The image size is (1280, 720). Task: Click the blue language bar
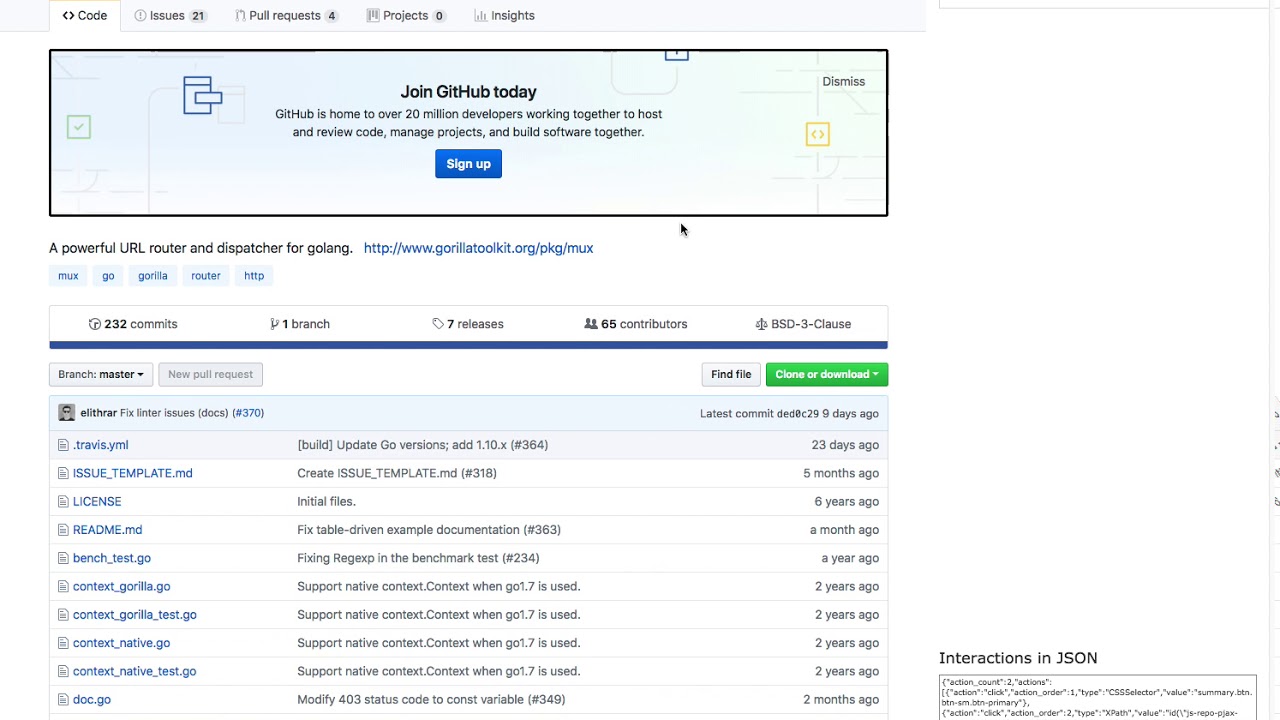(468, 345)
